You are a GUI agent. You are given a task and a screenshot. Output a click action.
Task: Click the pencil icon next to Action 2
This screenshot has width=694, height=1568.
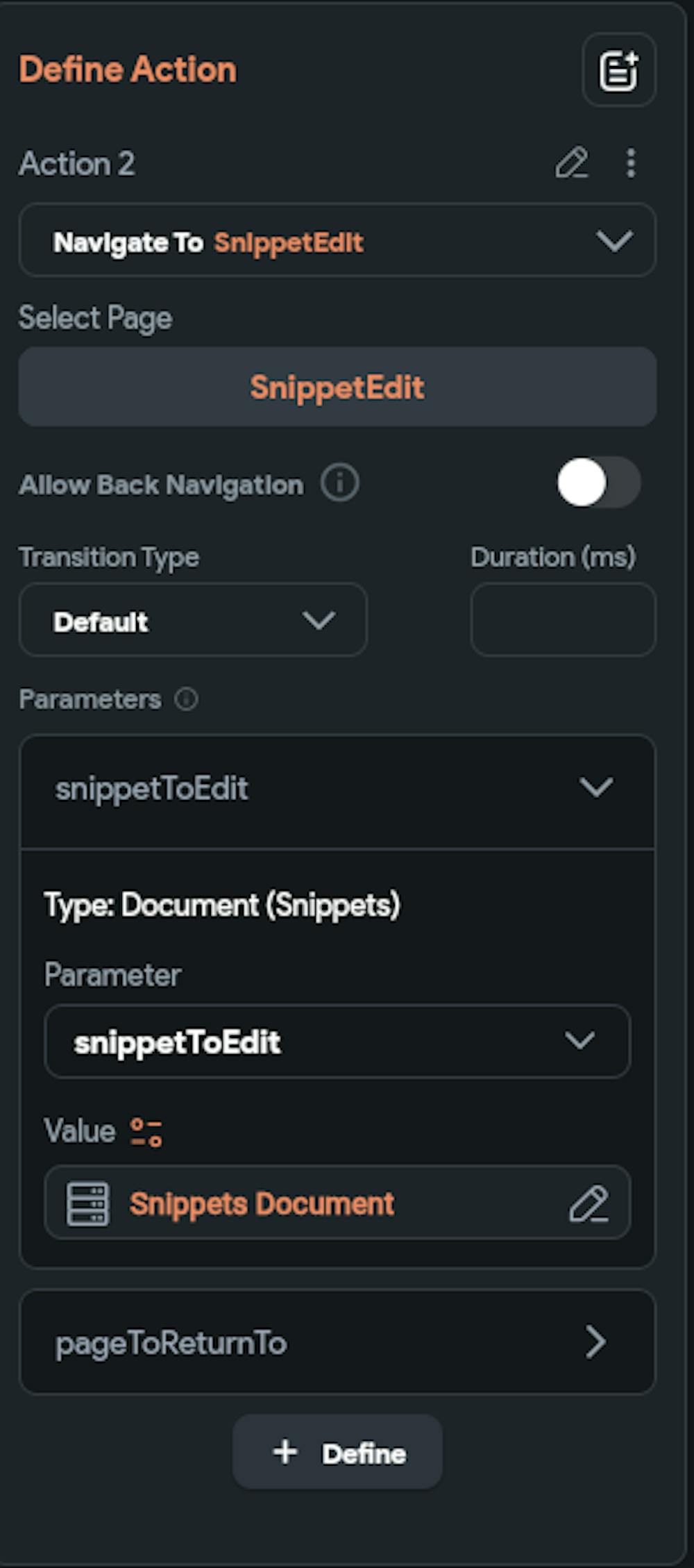572,164
